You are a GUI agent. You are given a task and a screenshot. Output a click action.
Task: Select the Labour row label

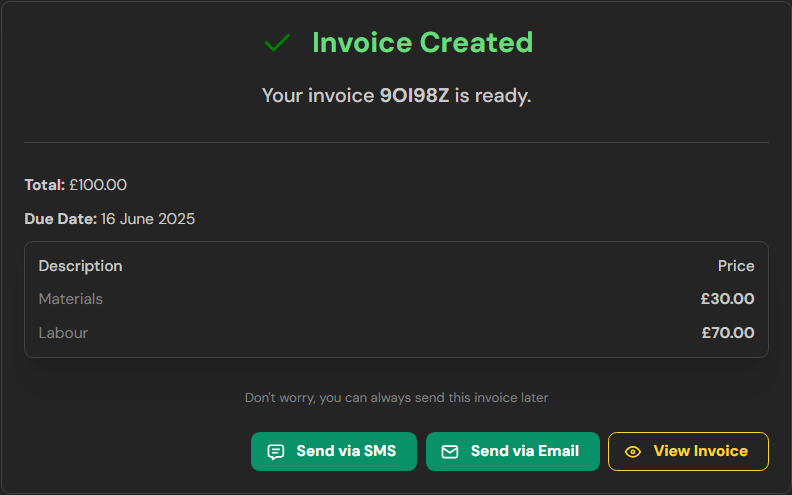coord(63,333)
